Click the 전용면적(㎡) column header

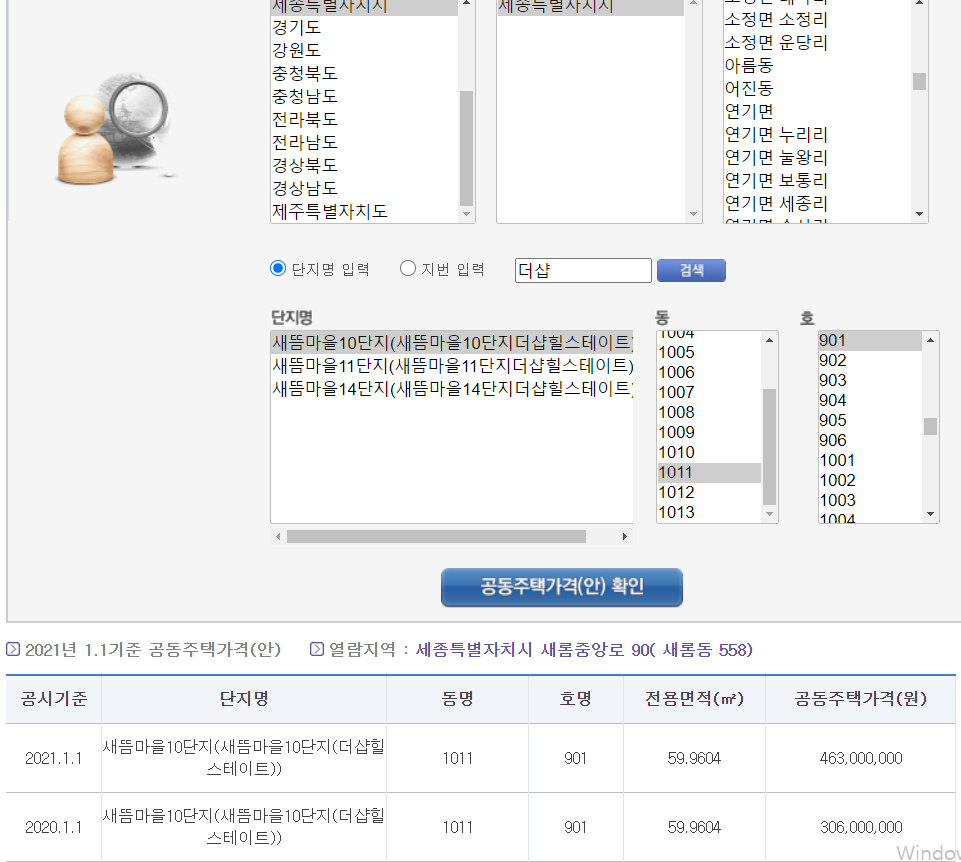point(694,699)
